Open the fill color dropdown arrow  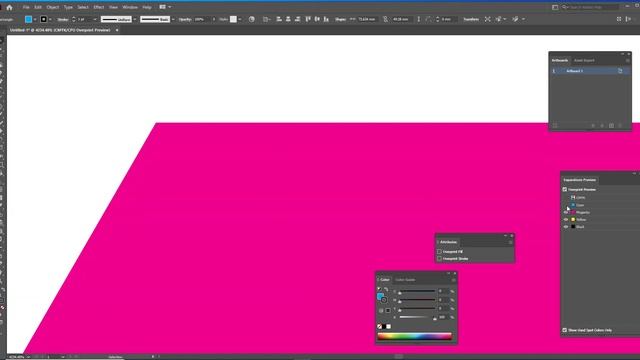tap(36, 19)
